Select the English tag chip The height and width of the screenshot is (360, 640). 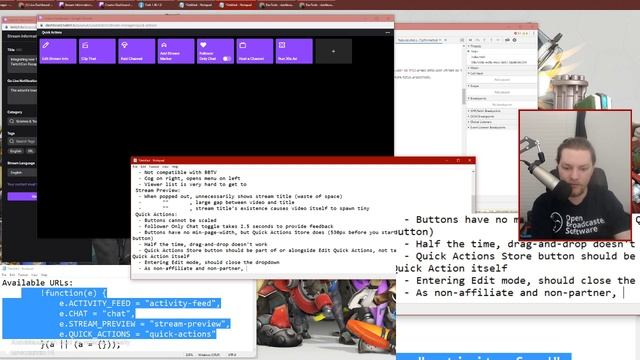pyautogui.click(x=16, y=151)
